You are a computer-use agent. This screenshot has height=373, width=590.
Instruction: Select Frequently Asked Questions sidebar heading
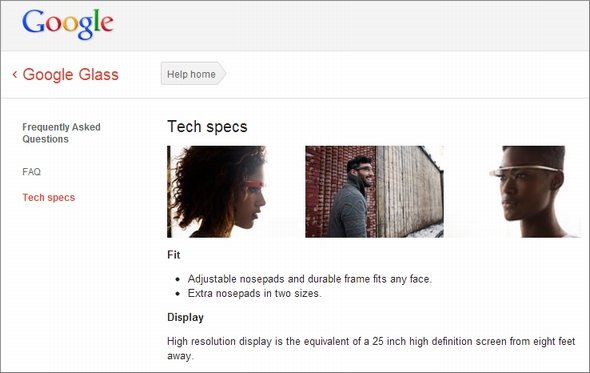pos(61,133)
